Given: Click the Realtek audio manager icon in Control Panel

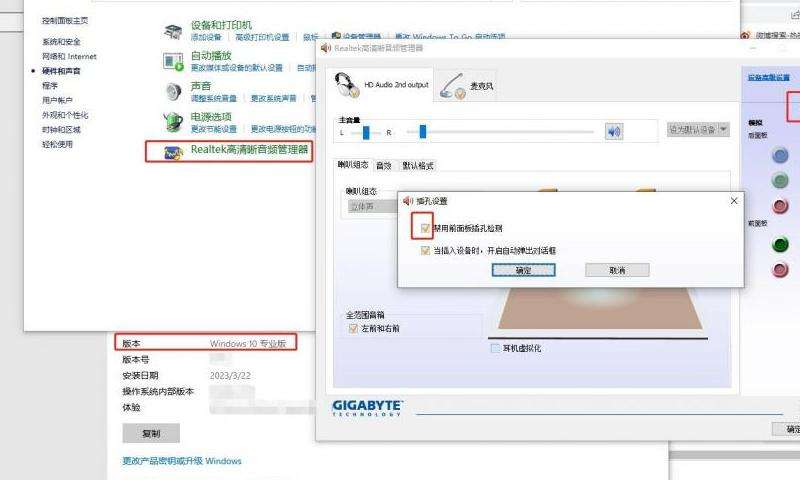Looking at the screenshot, I should pos(173,152).
